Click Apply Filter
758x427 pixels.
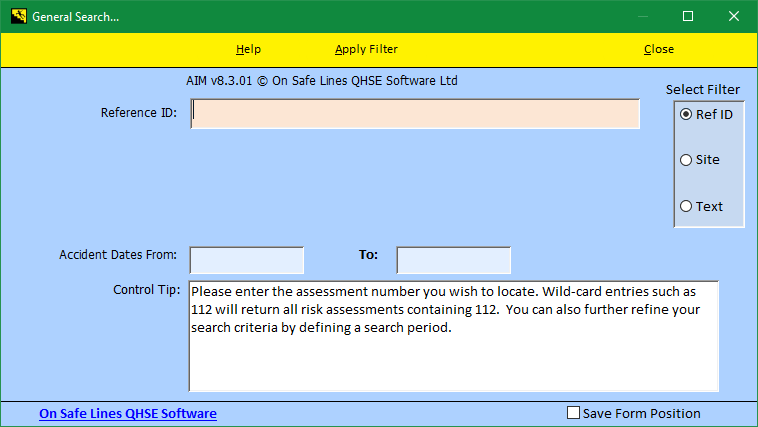tap(366, 49)
